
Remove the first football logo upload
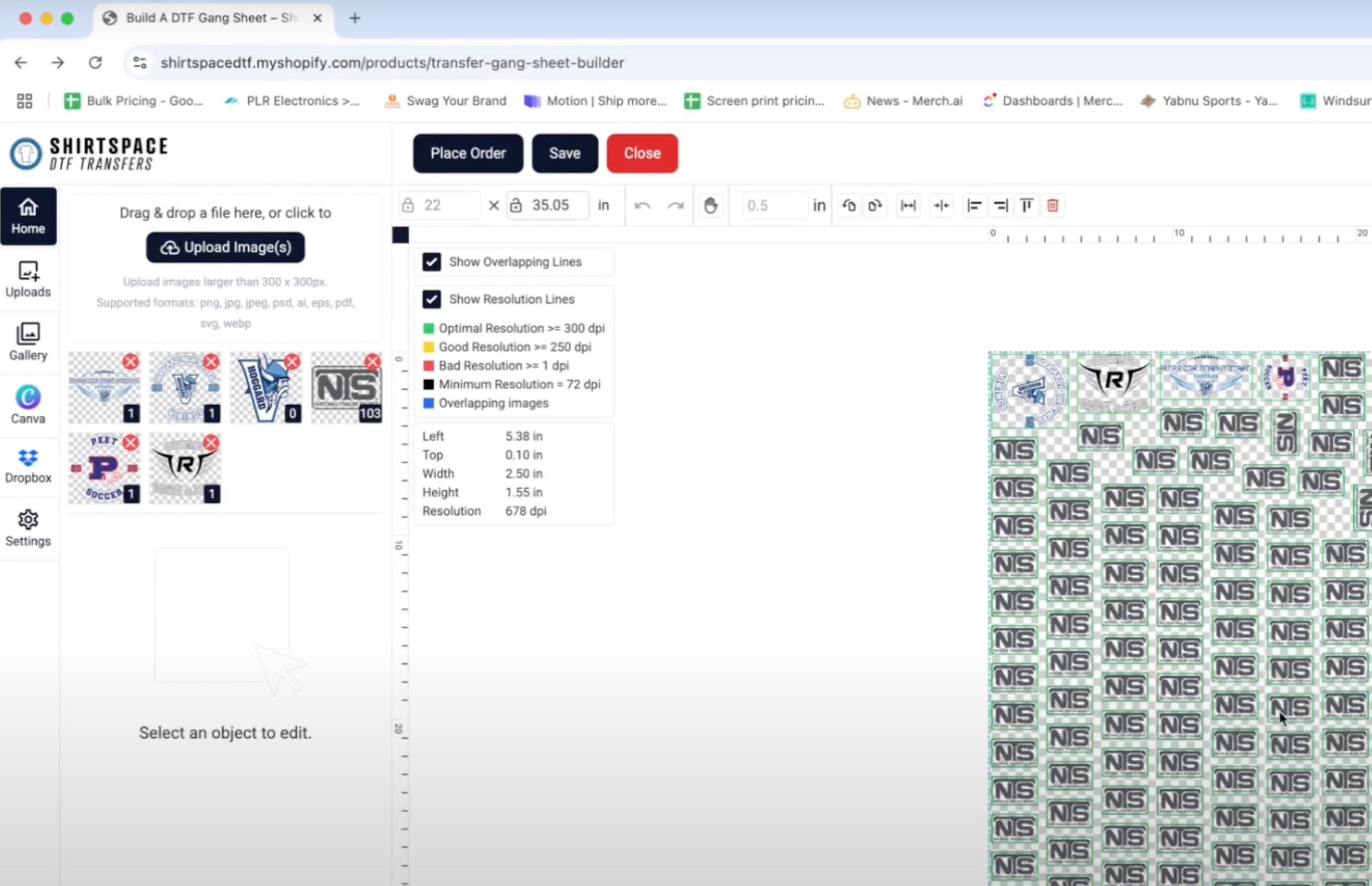(x=131, y=362)
